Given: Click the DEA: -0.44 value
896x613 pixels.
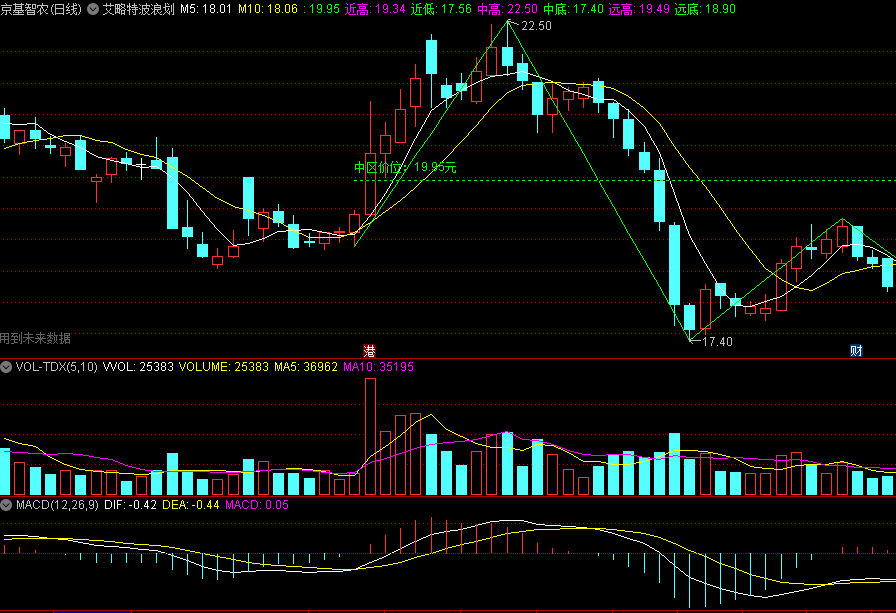Looking at the screenshot, I should click(191, 505).
